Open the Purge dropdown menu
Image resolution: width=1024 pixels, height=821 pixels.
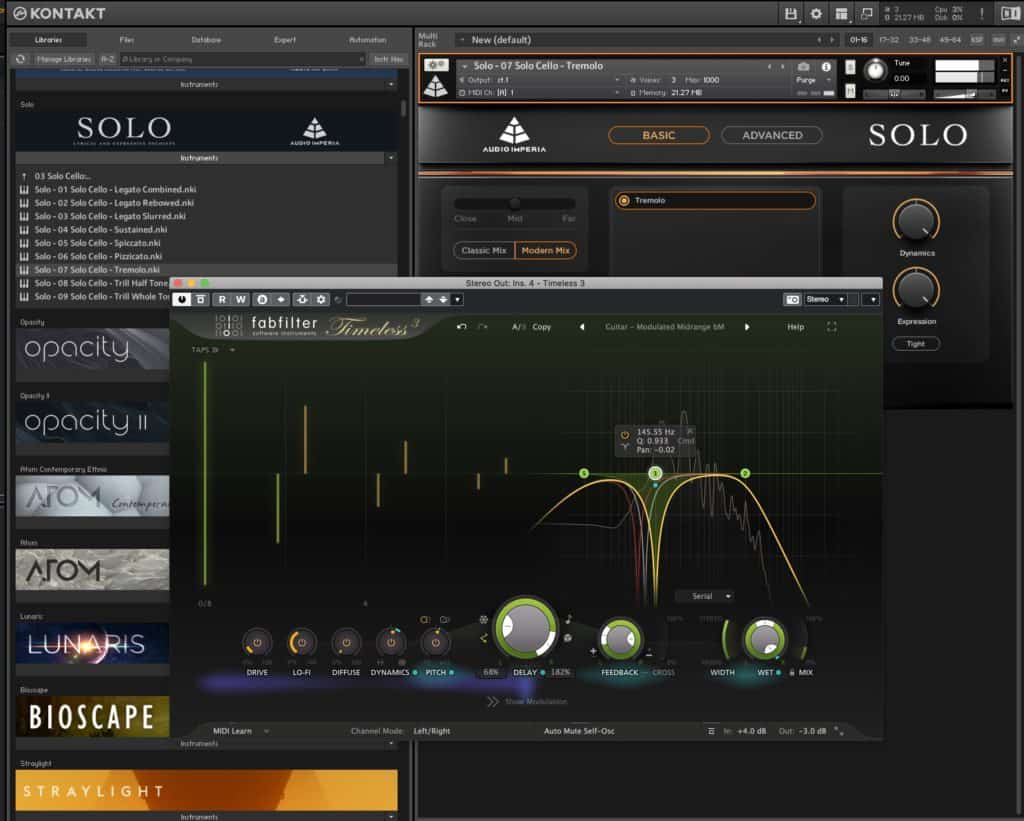[813, 80]
